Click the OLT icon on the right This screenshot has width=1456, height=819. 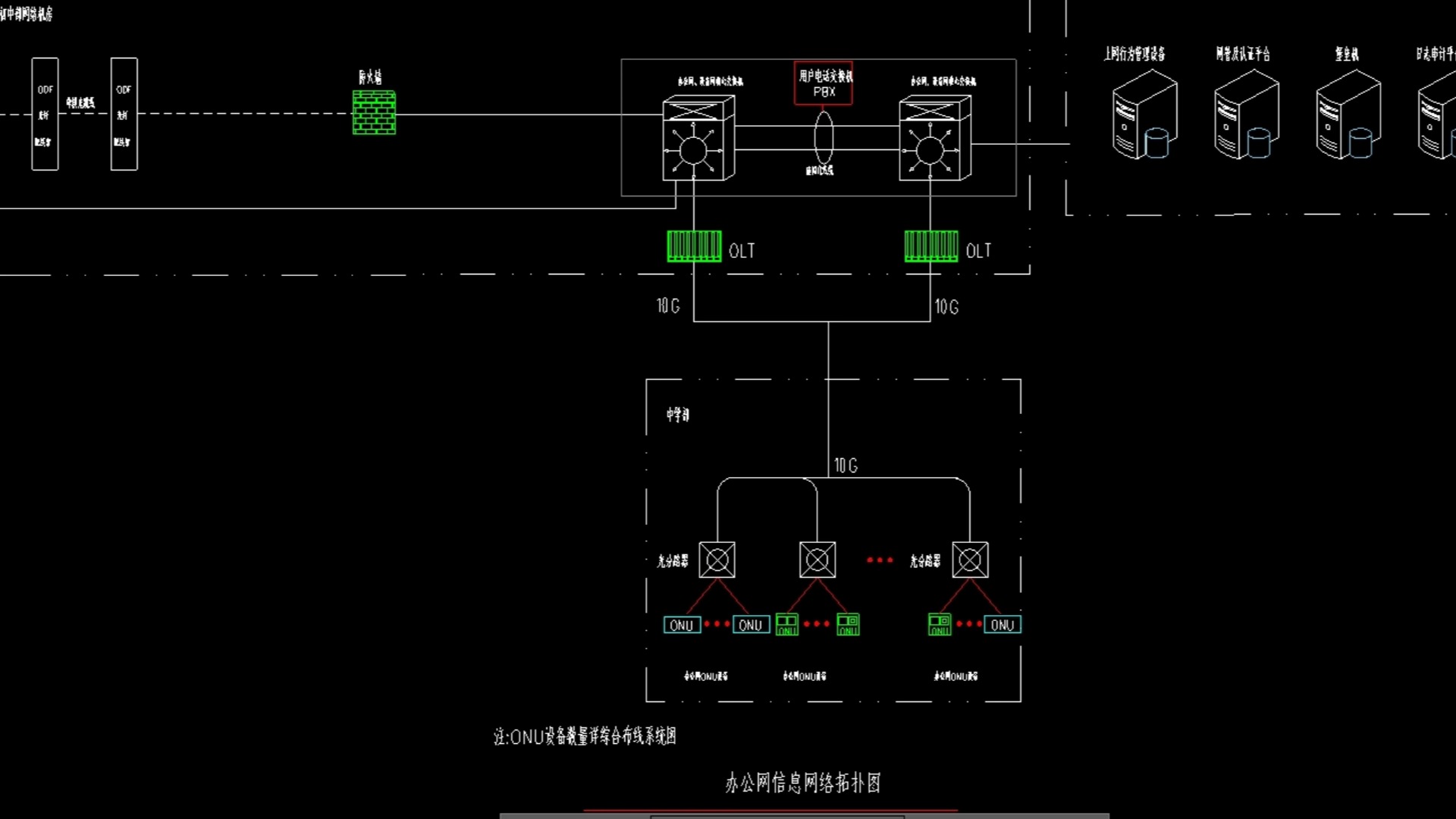[x=930, y=248]
